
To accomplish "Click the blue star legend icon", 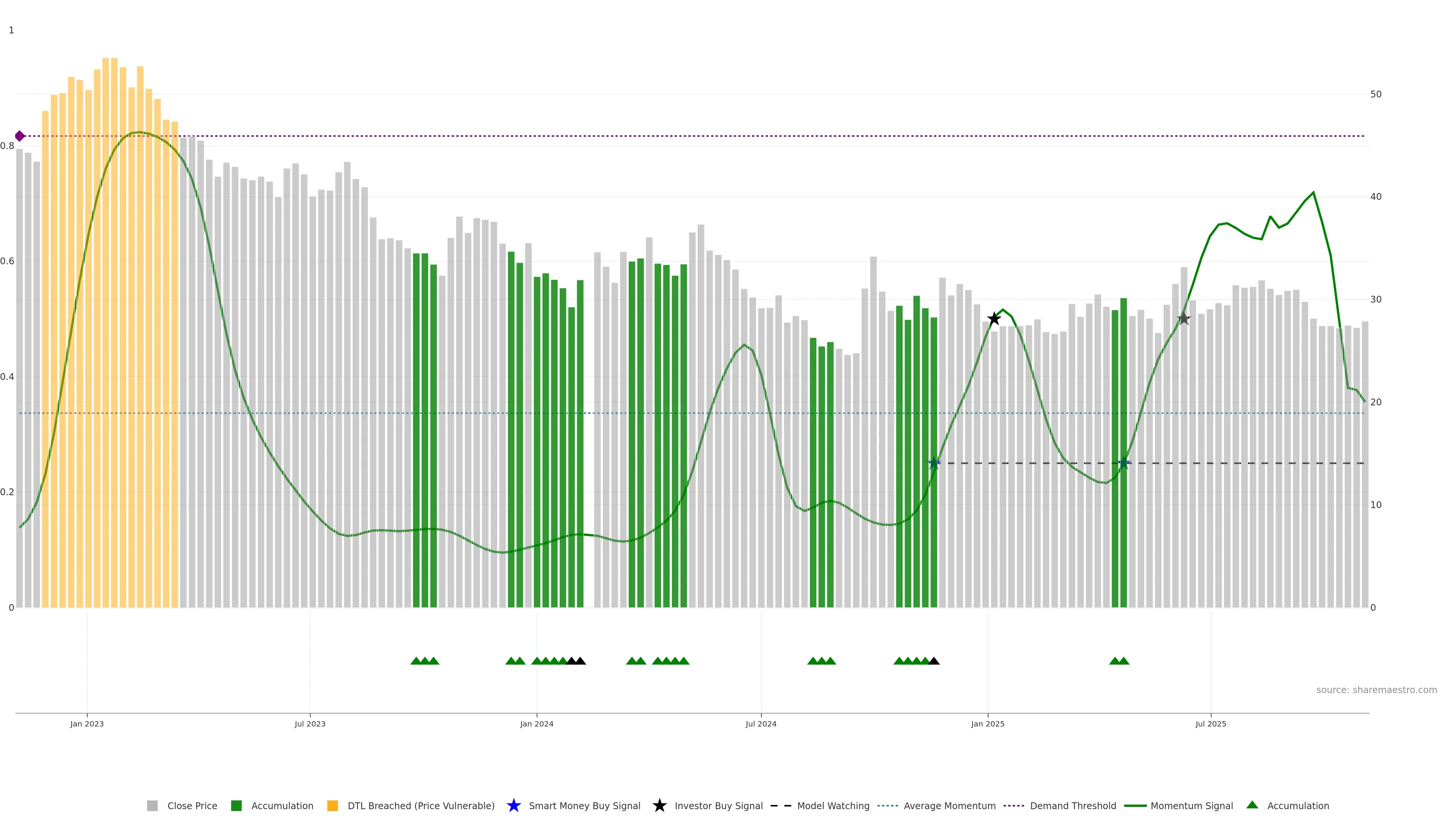I will point(513,805).
